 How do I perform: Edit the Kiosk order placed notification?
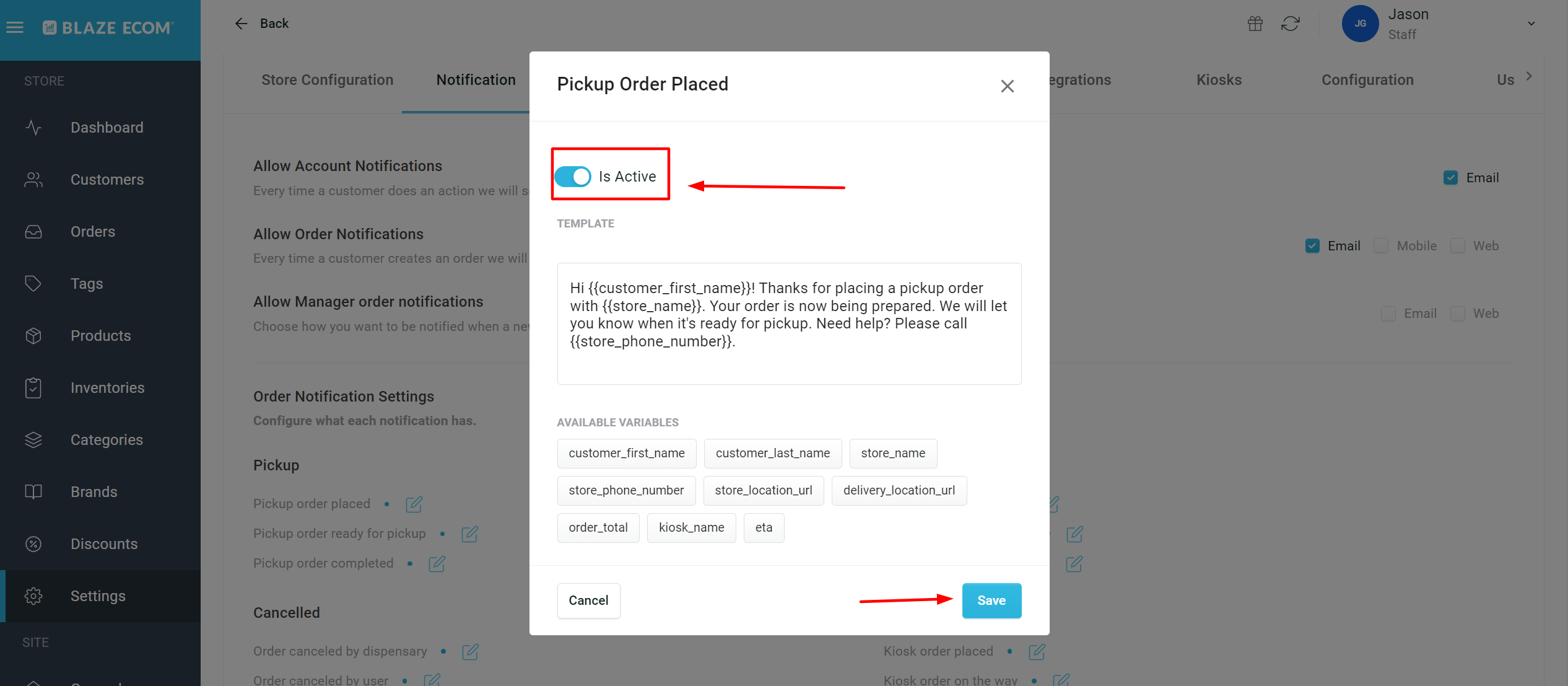pos(1037,652)
